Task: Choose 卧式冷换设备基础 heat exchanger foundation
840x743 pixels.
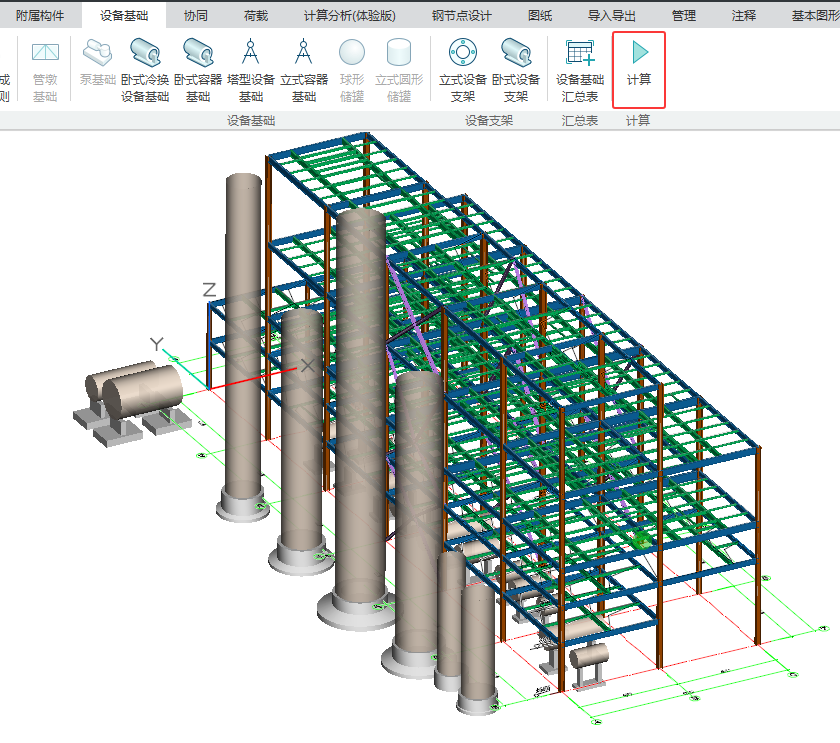Action: click(x=145, y=70)
